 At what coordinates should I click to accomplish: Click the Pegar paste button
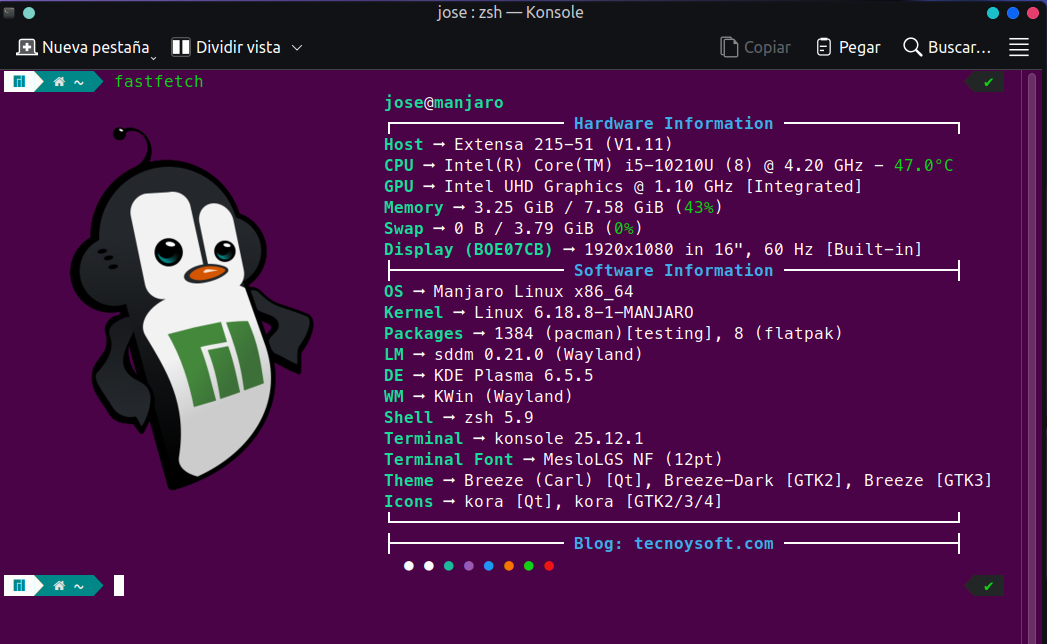click(x=848, y=47)
